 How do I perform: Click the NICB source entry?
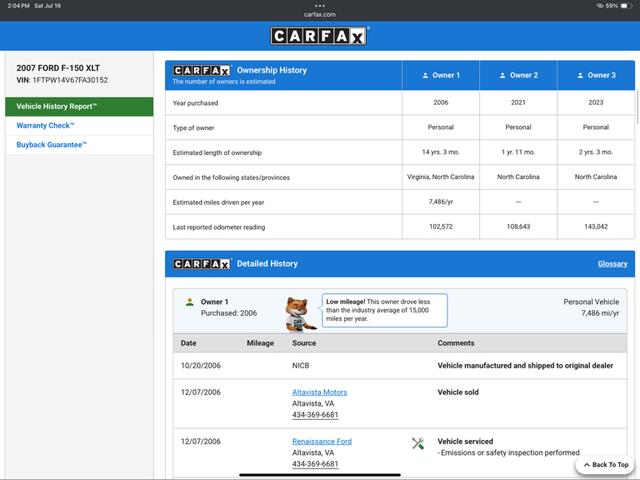click(301, 366)
